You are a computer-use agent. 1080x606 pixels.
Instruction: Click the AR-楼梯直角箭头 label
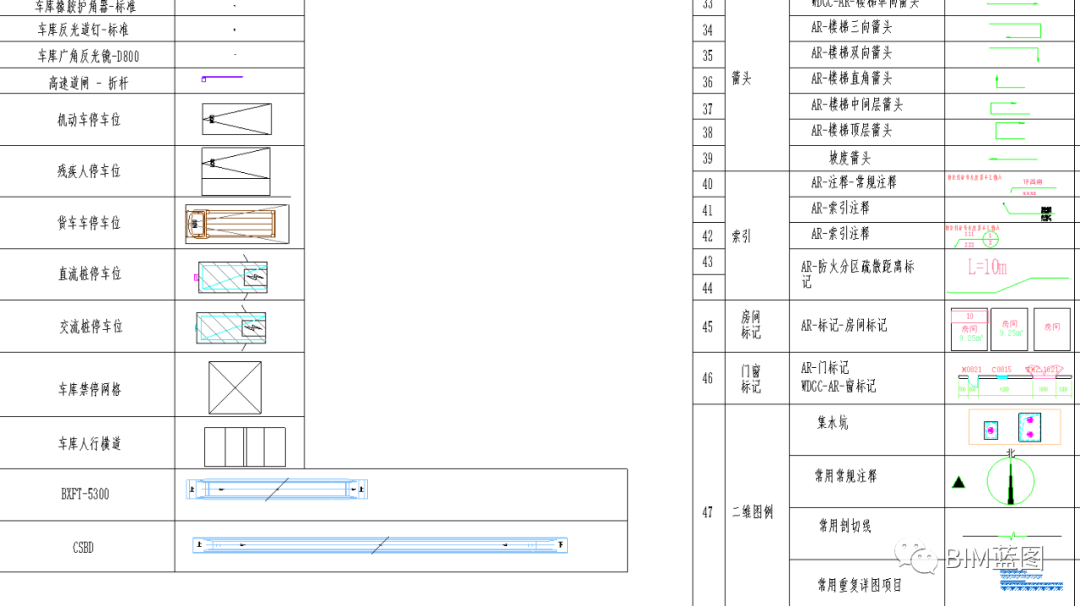(851, 78)
